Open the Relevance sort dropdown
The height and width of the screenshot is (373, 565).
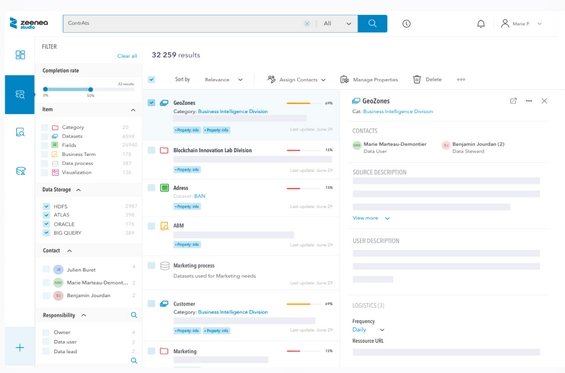[223, 80]
